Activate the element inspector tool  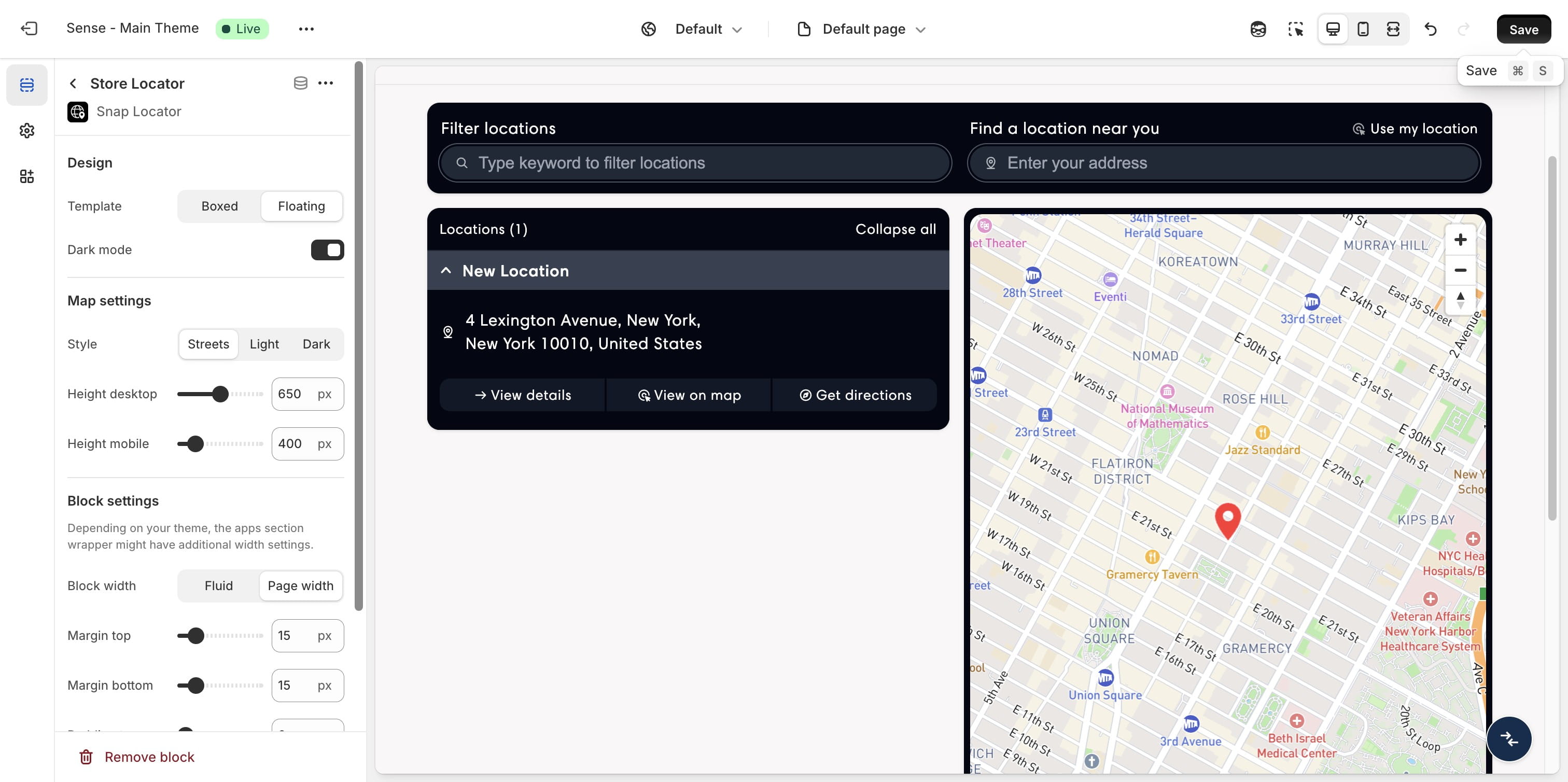[x=1295, y=29]
